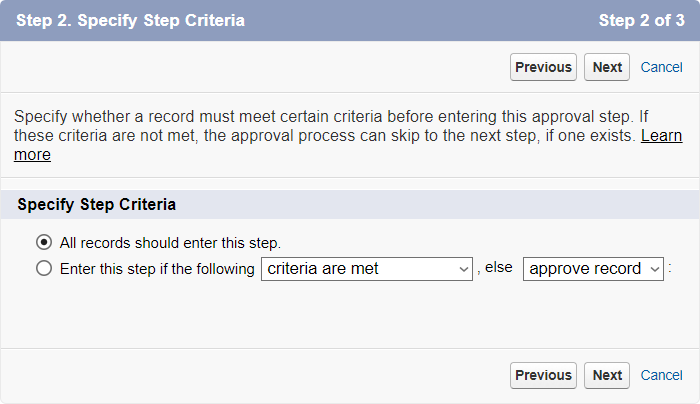Image resolution: width=700 pixels, height=404 pixels.
Task: Open the Learn more link
Action: (661, 135)
